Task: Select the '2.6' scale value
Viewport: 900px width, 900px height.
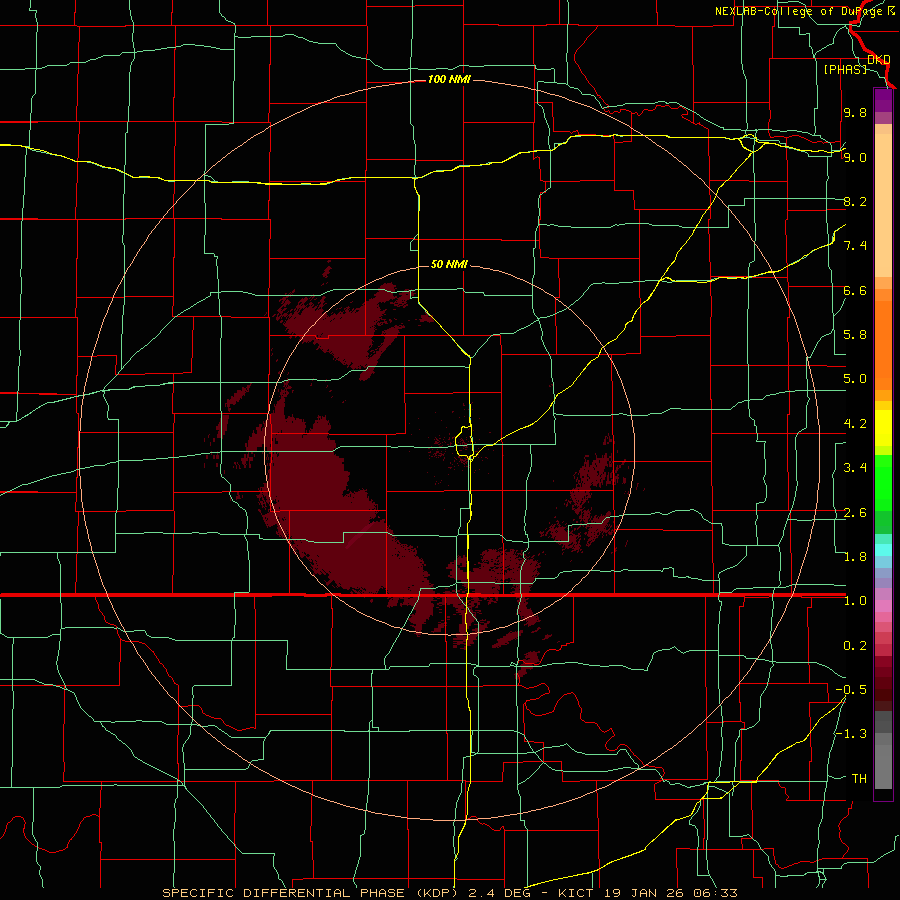Action: coord(855,513)
